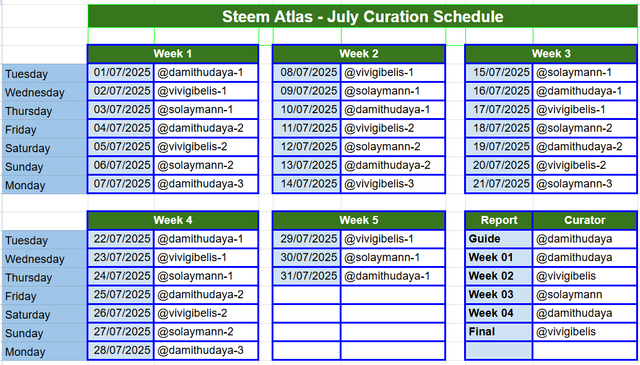Select the Week 2 header cell

point(359,54)
